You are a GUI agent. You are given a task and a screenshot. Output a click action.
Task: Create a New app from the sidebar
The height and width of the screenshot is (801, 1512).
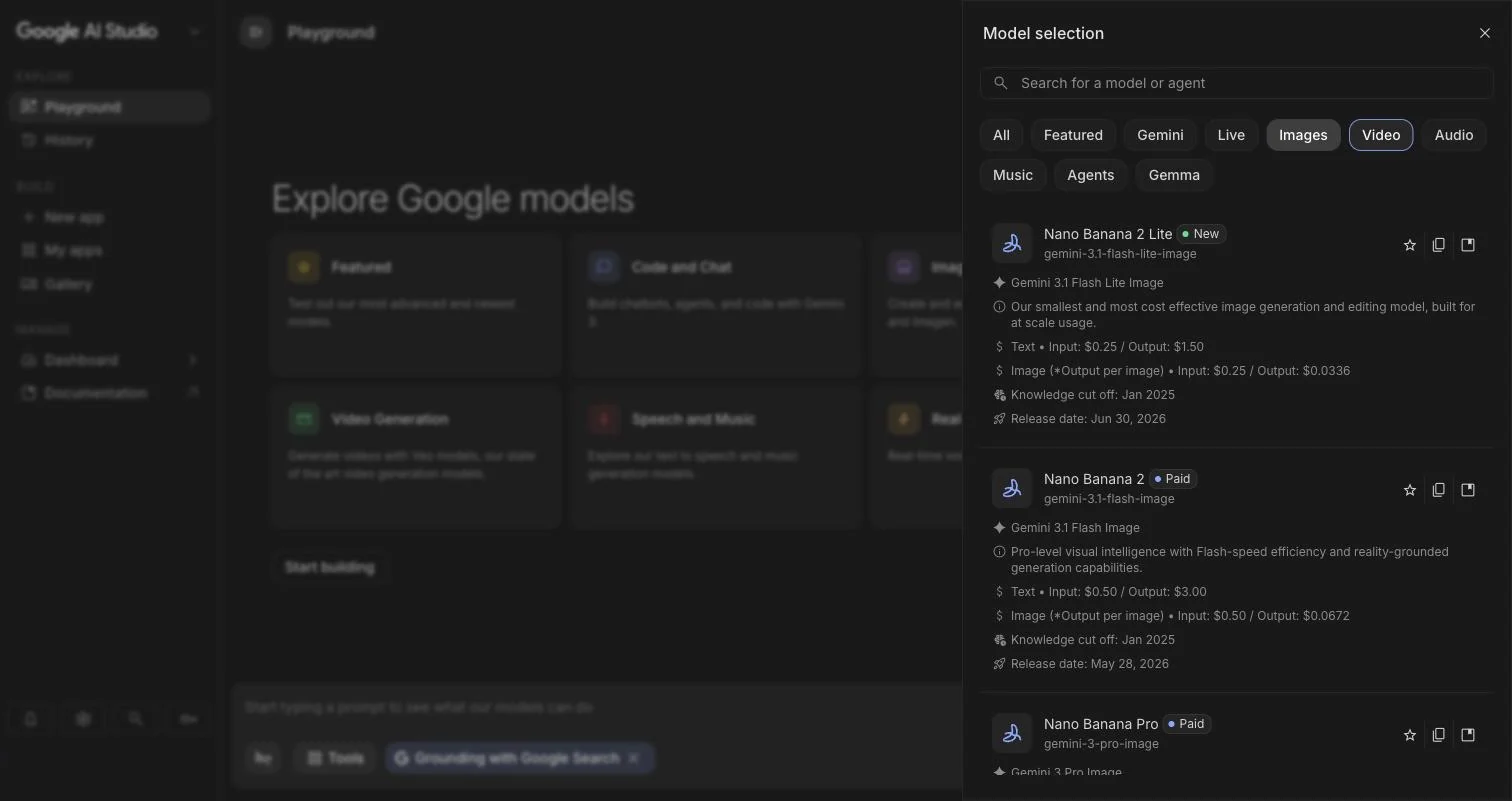109,217
